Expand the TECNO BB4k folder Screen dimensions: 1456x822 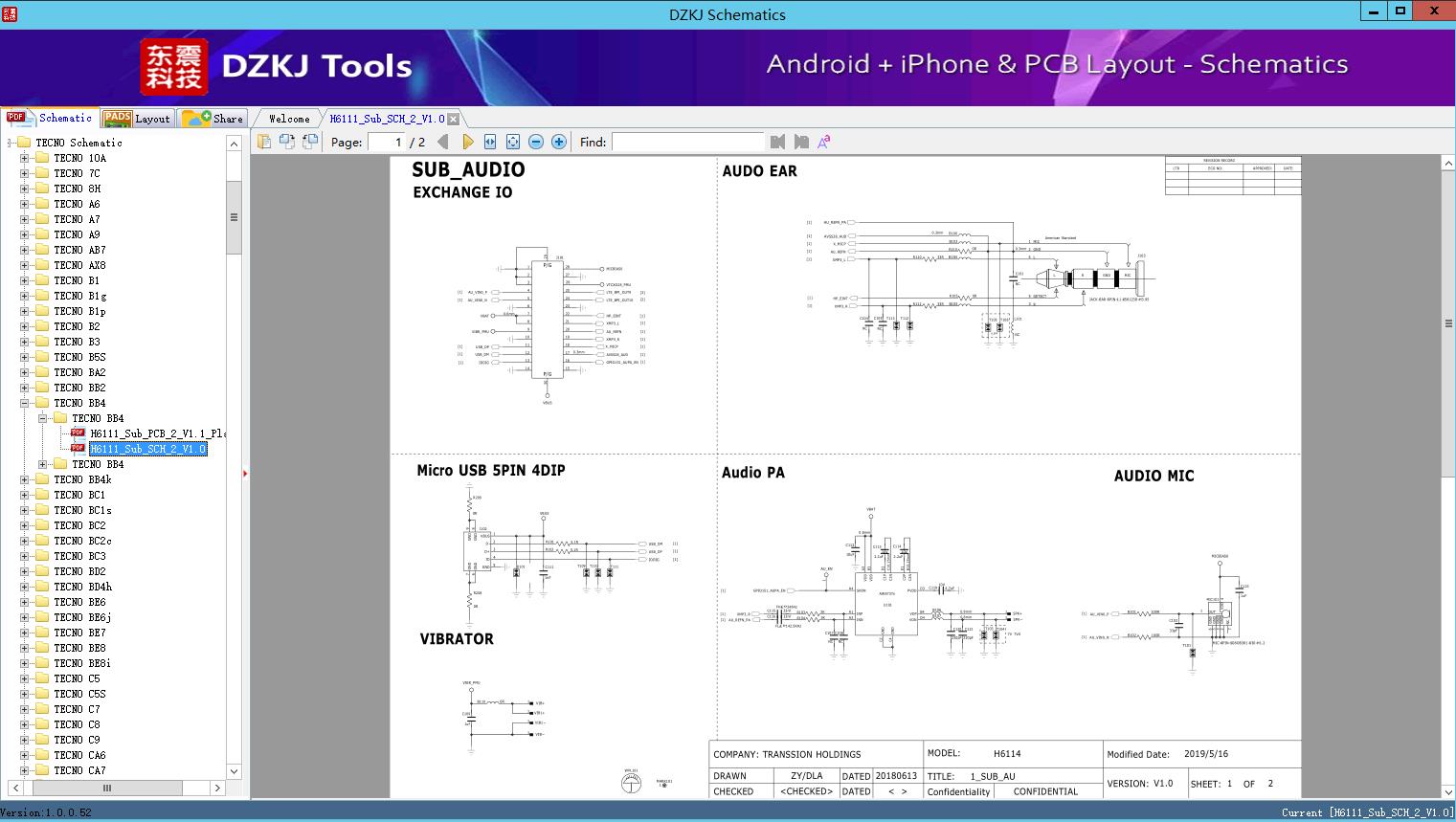[25, 479]
